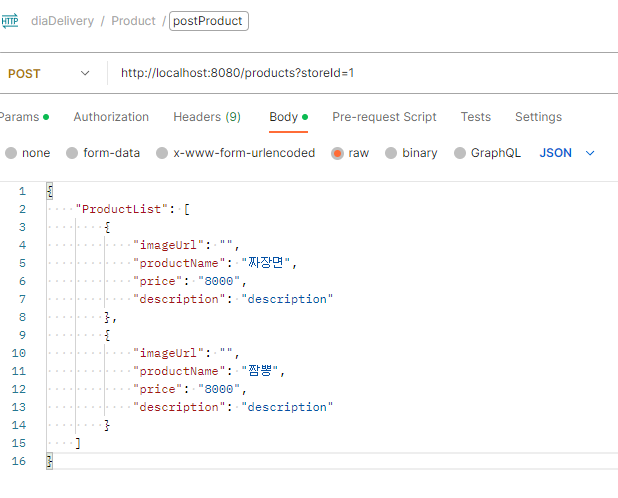Open the Pre-request Script tab

pos(384,117)
